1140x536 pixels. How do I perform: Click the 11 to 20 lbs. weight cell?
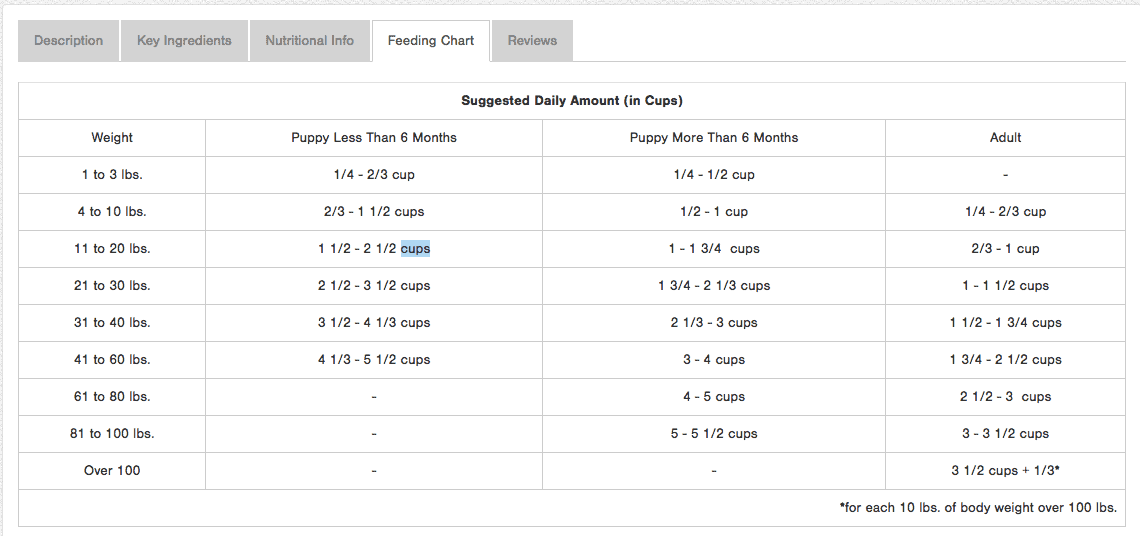(x=112, y=249)
